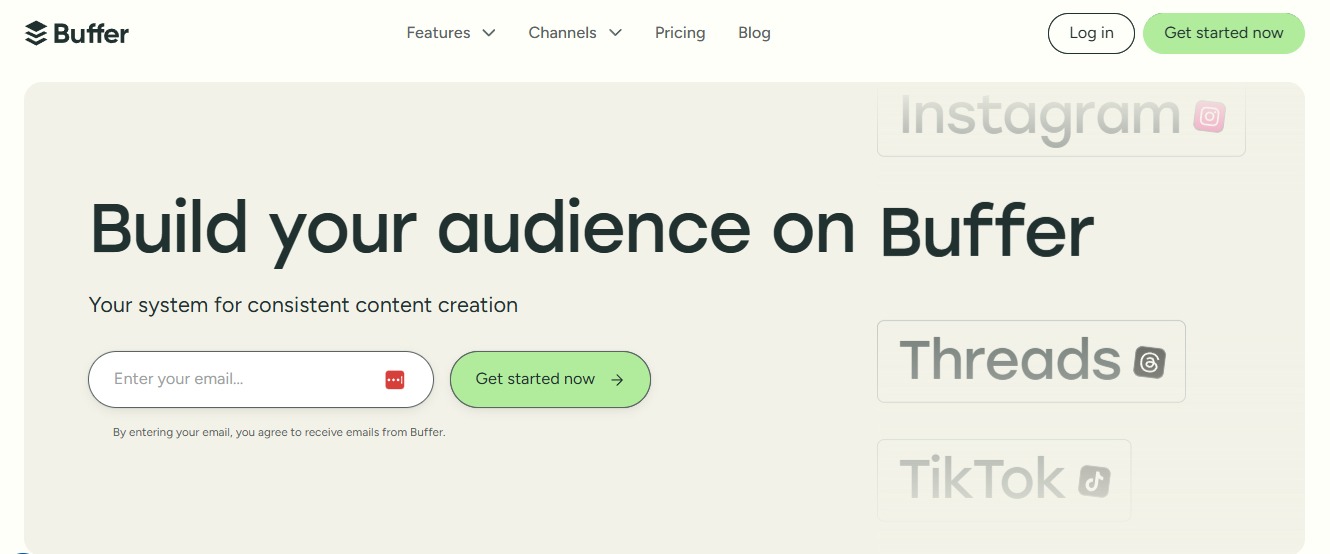Expand the Channels dropdown chevron
Screen dimensions: 1330x554
click(615, 33)
